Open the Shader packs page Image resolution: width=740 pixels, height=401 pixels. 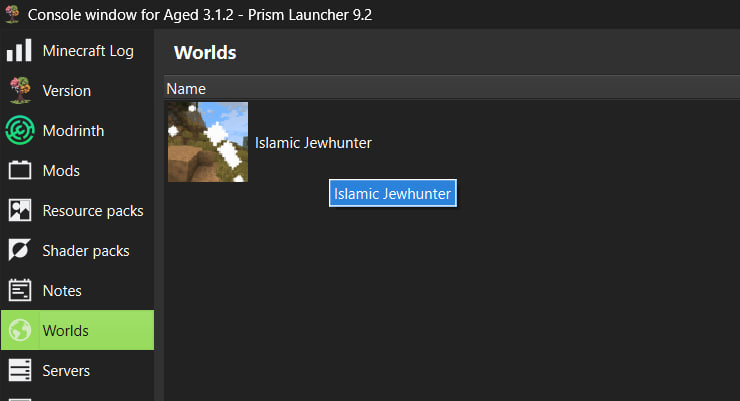pyautogui.click(x=77, y=251)
